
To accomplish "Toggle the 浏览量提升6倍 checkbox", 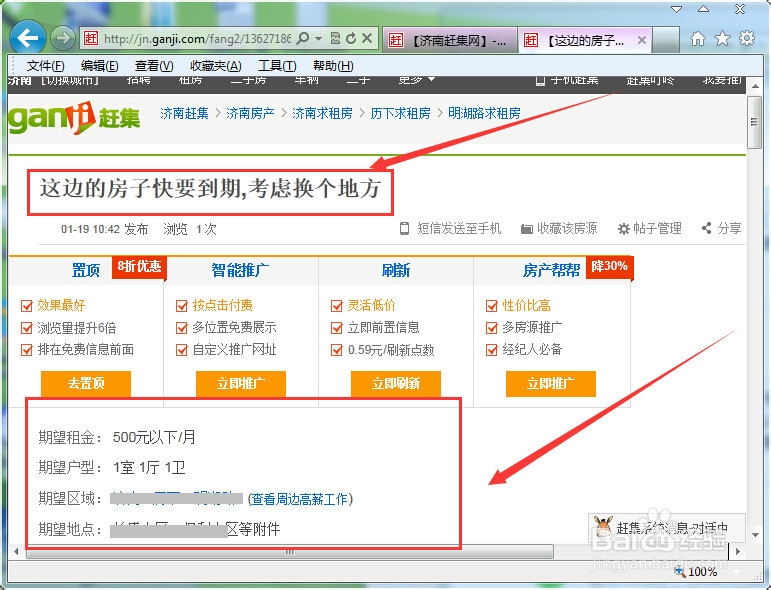I will (27, 328).
